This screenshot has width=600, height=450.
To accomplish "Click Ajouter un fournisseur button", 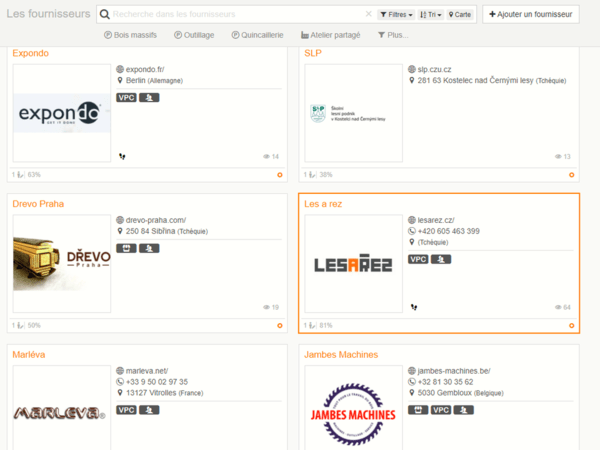I will (x=530, y=15).
